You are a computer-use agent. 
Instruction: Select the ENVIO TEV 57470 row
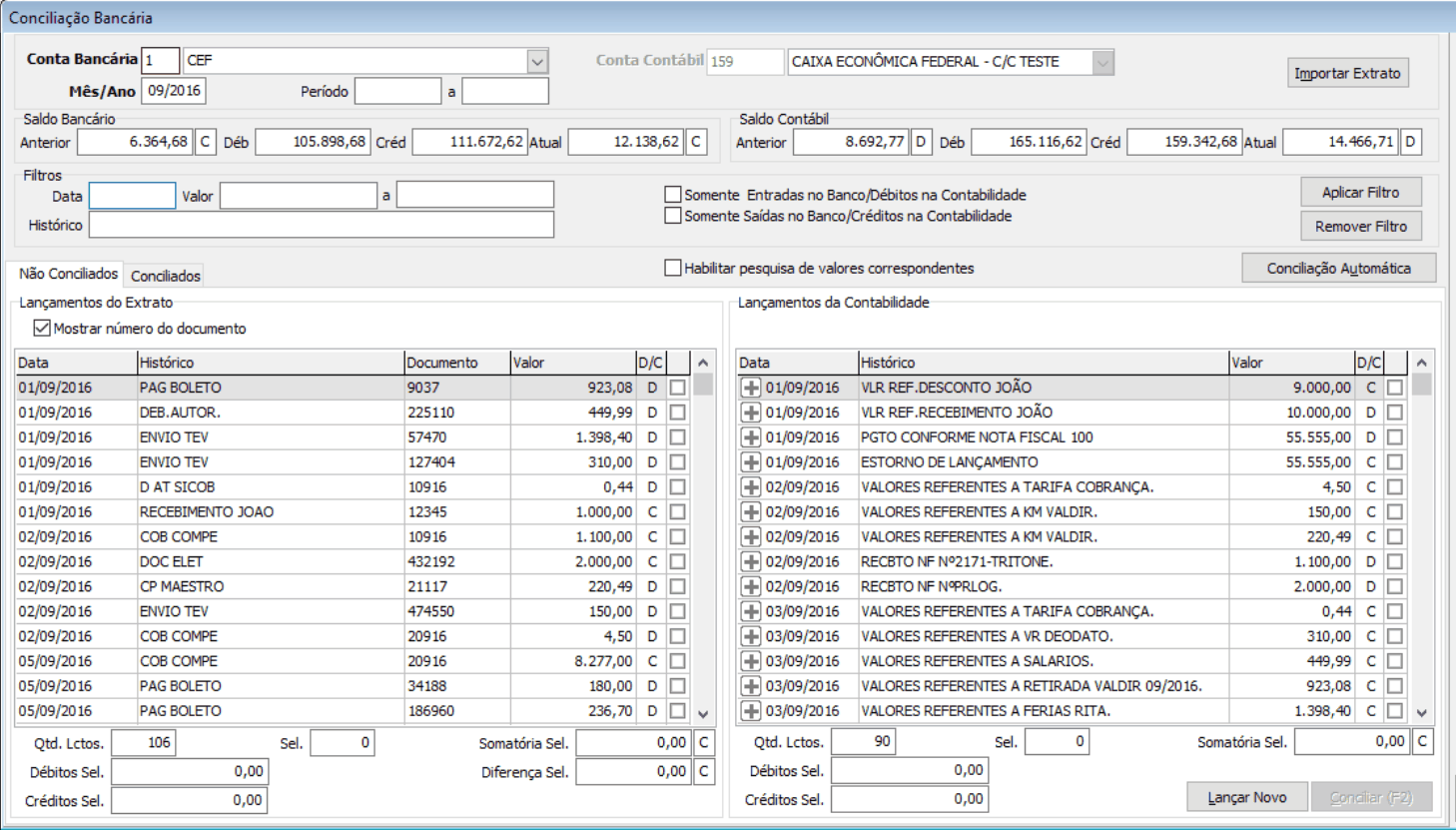pos(354,437)
